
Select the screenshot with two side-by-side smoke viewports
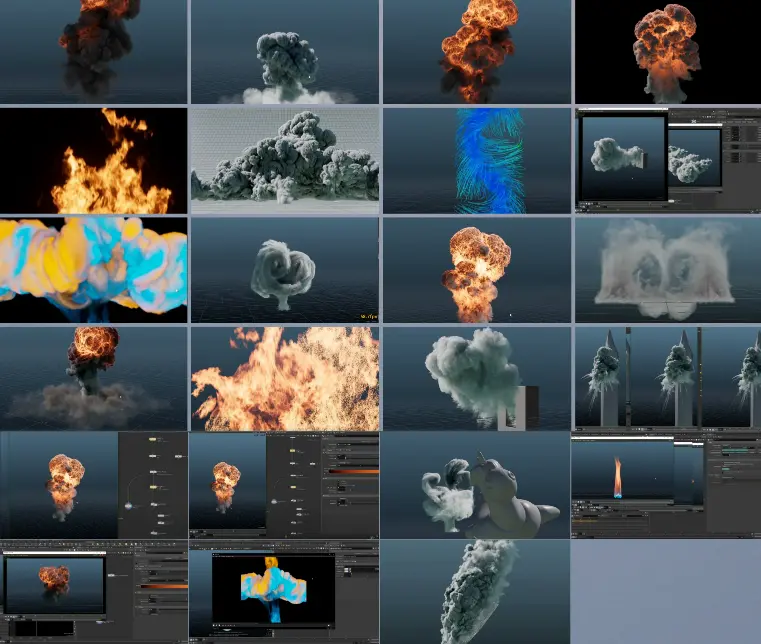pos(668,161)
